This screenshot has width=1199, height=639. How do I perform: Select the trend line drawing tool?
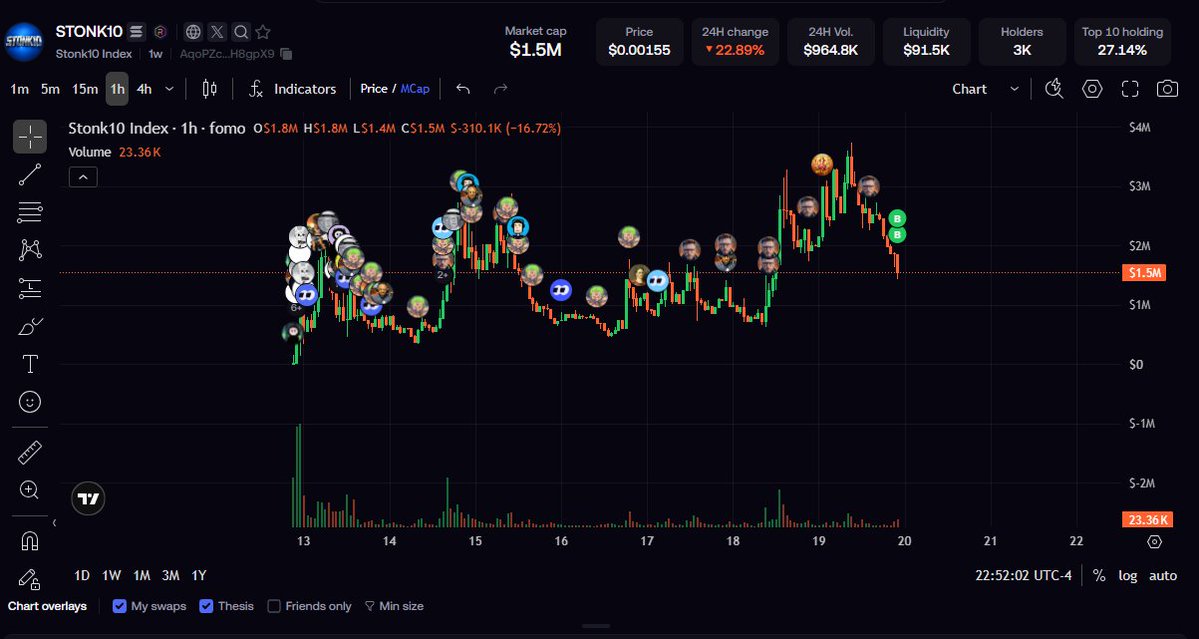pos(30,175)
